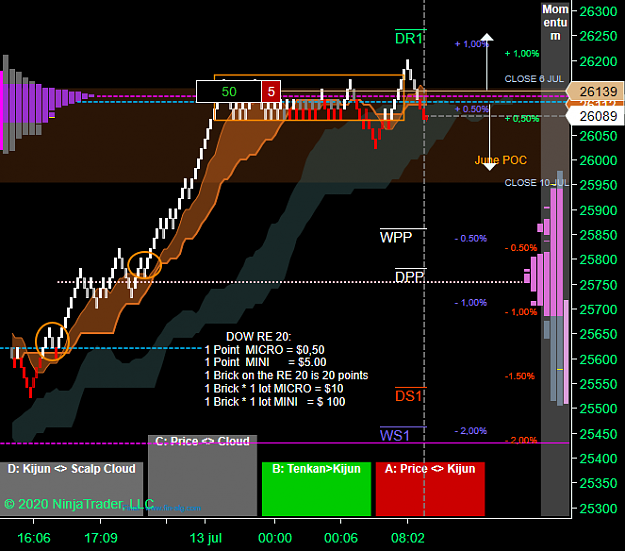This screenshot has width=625, height=551.
Task: Click the white up arrow marker
Action: pyautogui.click(x=487, y=62)
